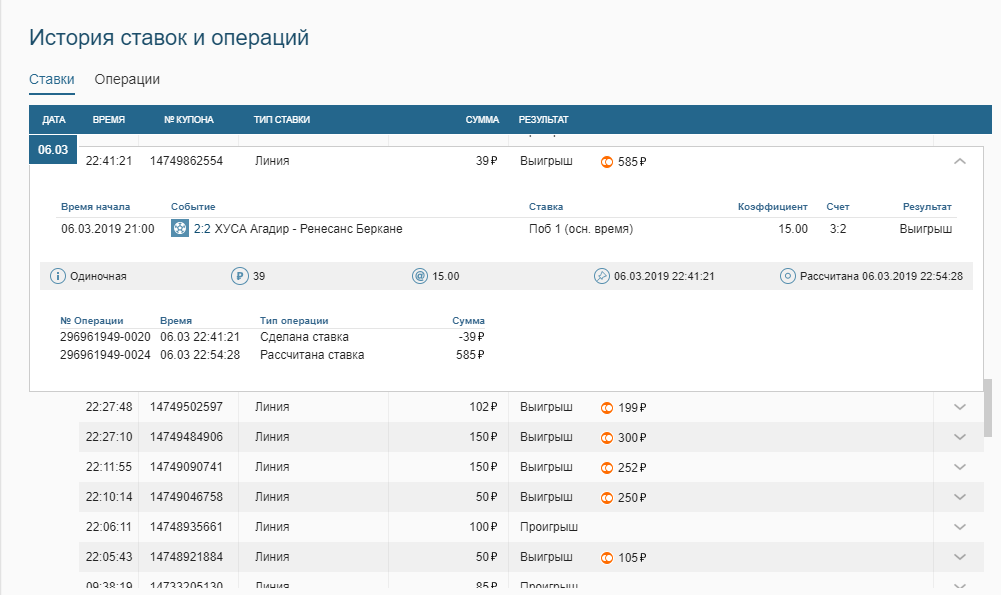Click the 06.03 date marker
This screenshot has height=595, width=1001.
[53, 150]
